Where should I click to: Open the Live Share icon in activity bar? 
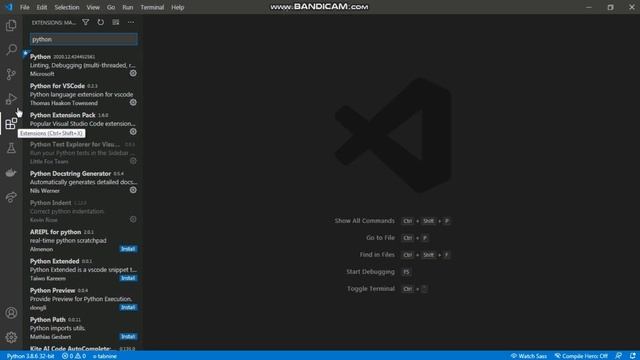click(11, 197)
